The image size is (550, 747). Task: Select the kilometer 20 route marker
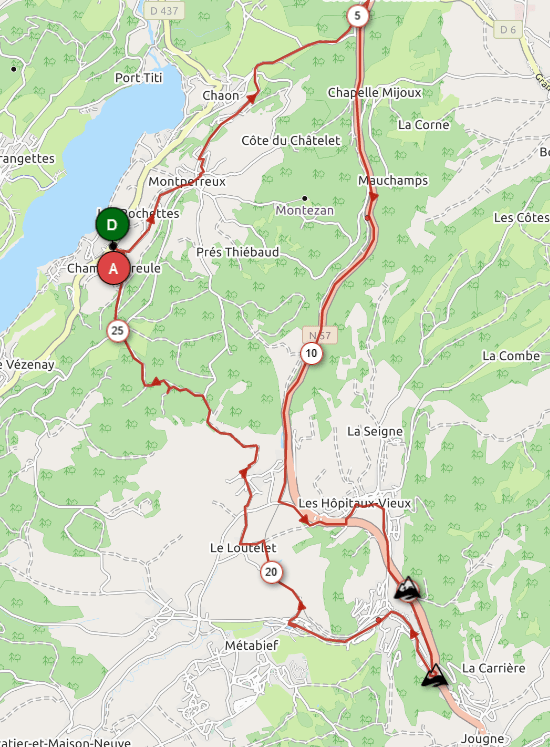click(x=271, y=572)
